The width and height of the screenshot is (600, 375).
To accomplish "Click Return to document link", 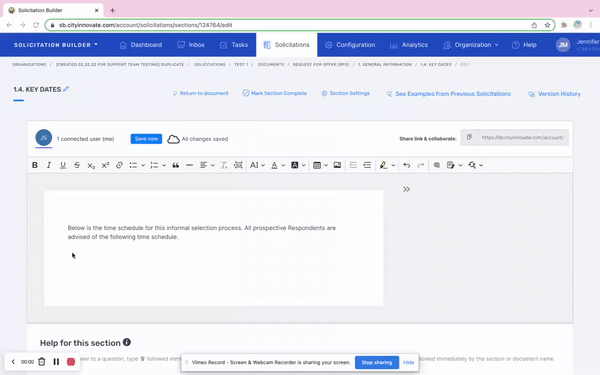I will pos(200,93).
